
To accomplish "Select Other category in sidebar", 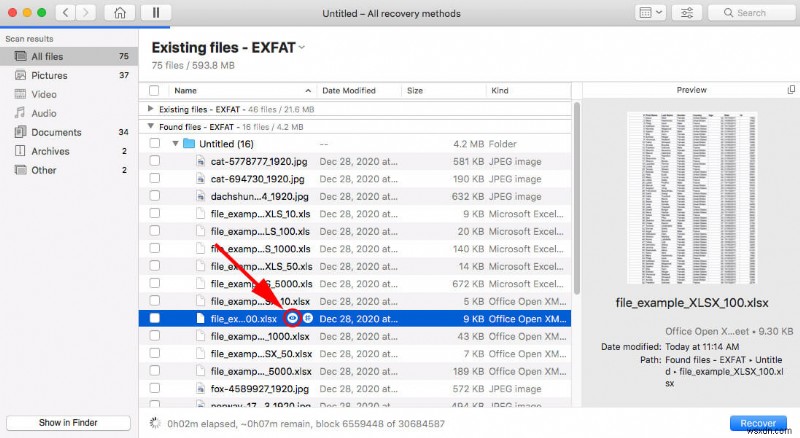I will pos(69,170).
